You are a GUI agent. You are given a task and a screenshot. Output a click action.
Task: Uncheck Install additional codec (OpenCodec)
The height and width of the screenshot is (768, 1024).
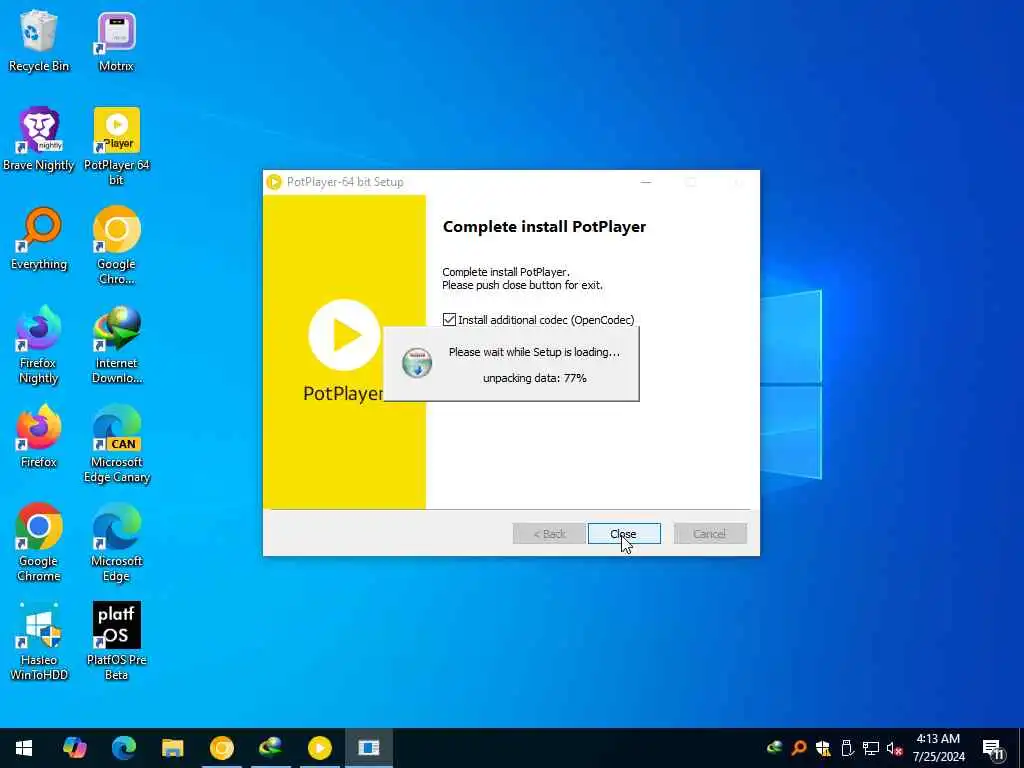(x=449, y=320)
